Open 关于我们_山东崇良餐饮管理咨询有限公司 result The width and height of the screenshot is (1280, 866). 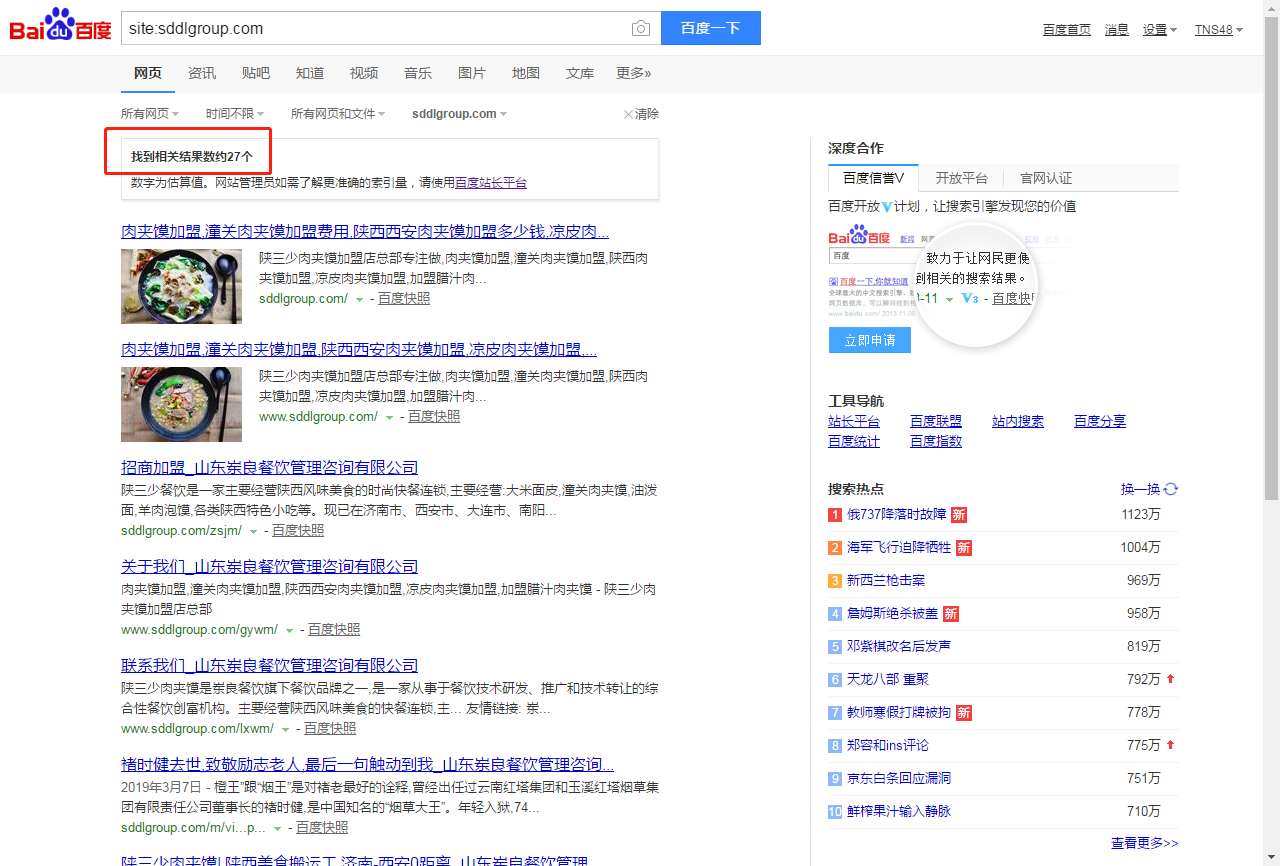(270, 567)
